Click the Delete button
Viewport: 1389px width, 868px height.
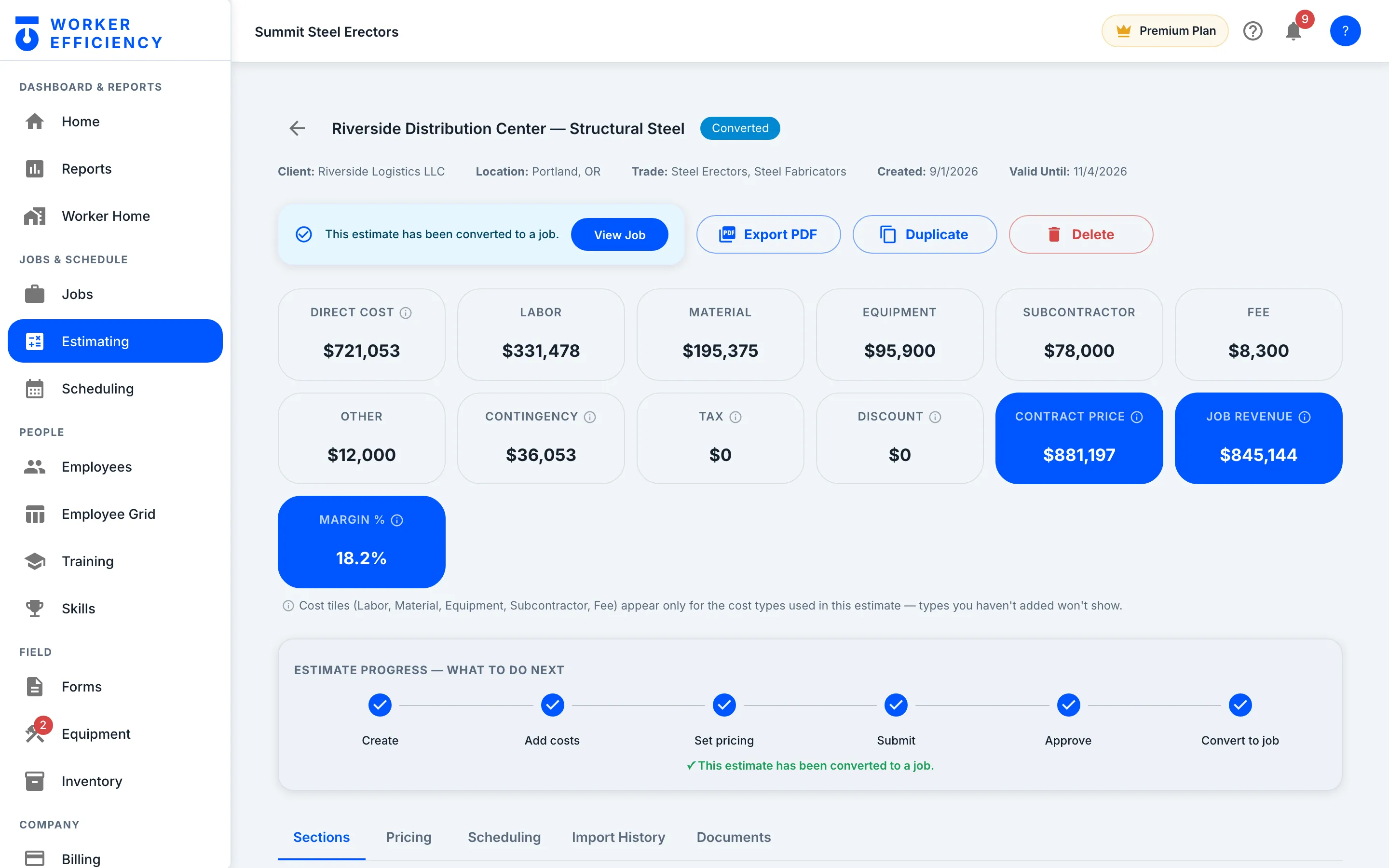point(1081,234)
